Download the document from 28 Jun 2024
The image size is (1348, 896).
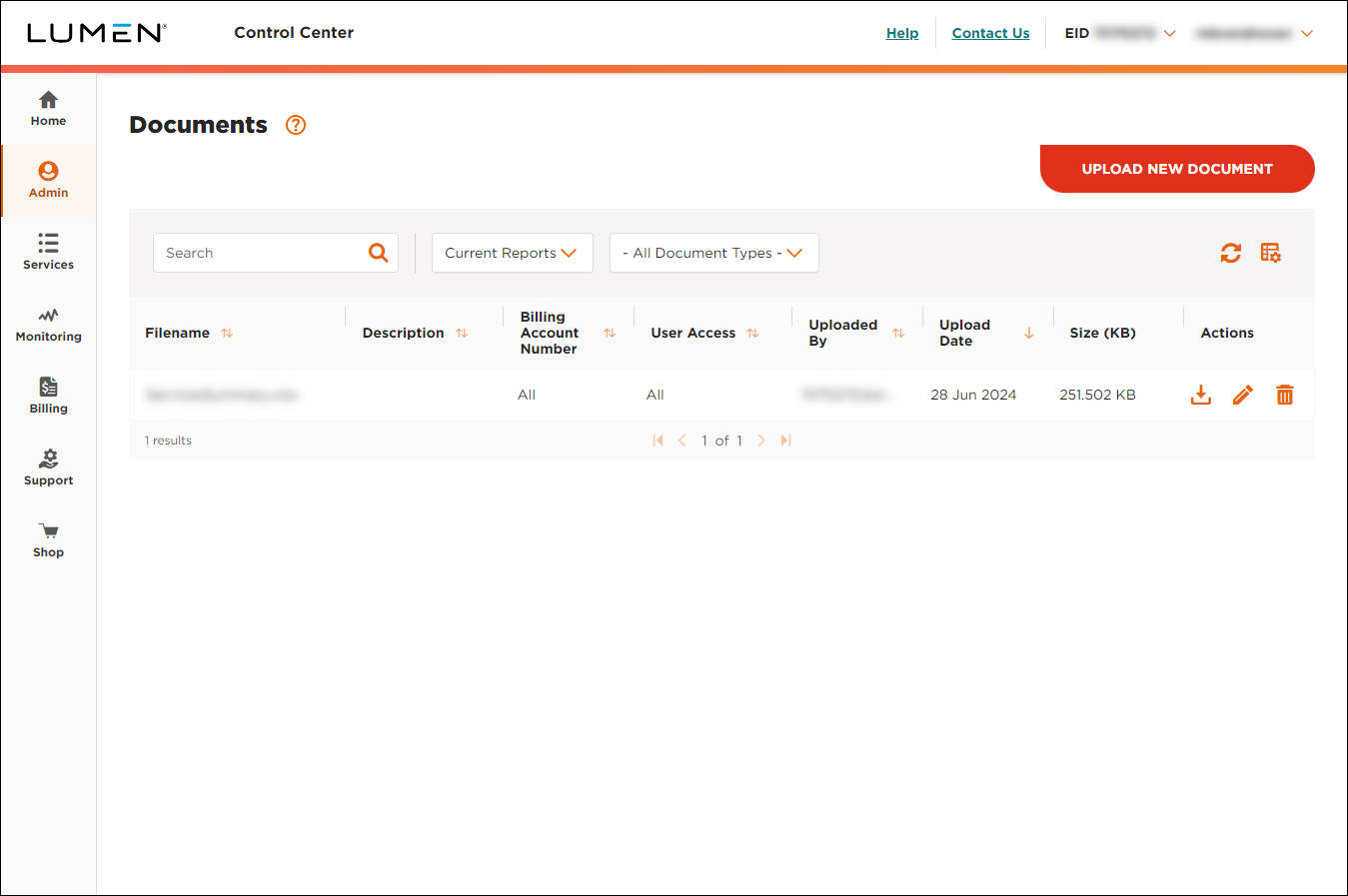1201,395
